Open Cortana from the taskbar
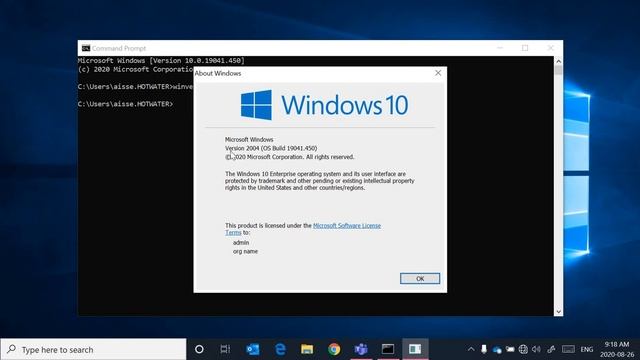 click(199, 349)
